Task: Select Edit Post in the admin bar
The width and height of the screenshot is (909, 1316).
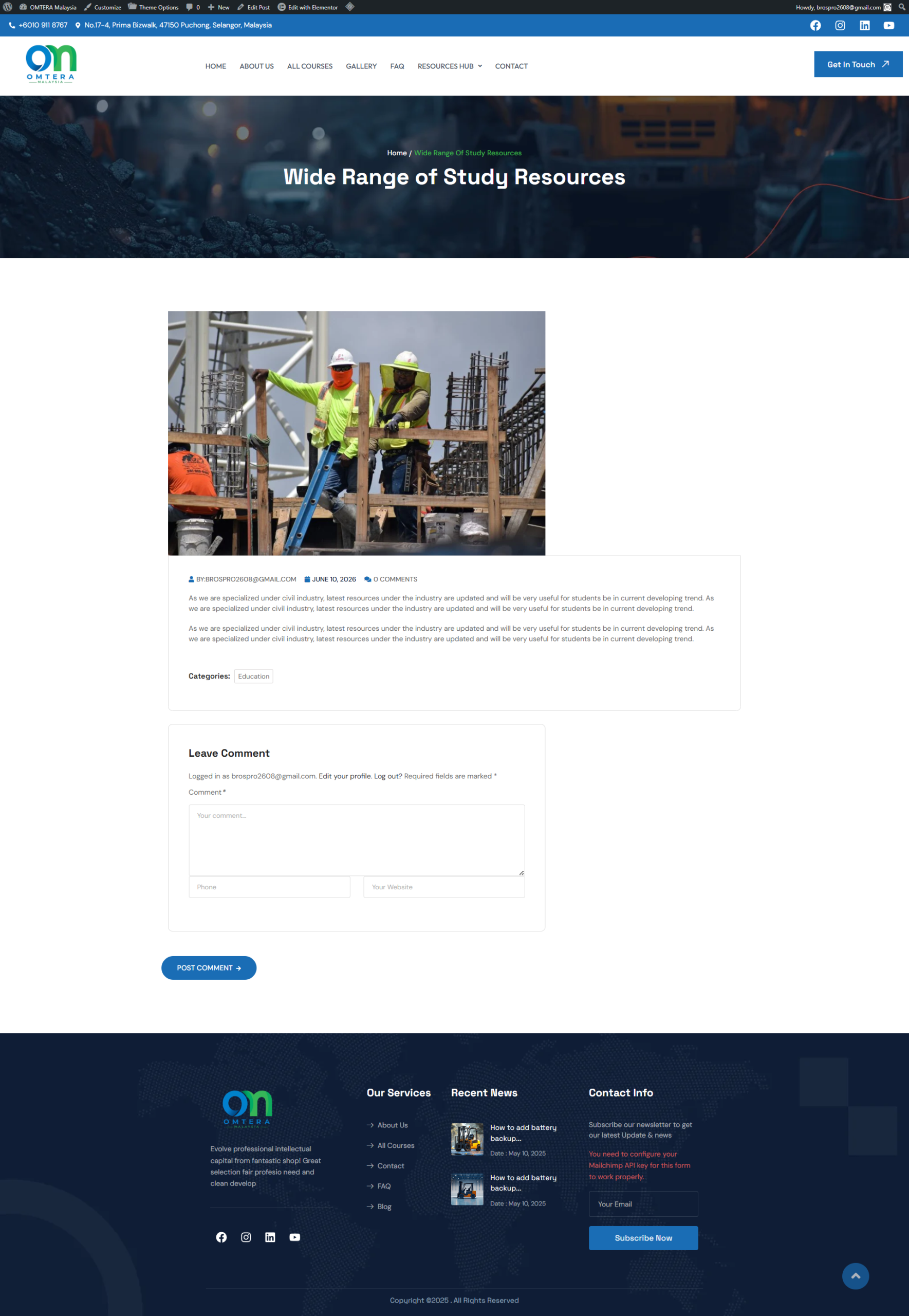Action: point(253,7)
